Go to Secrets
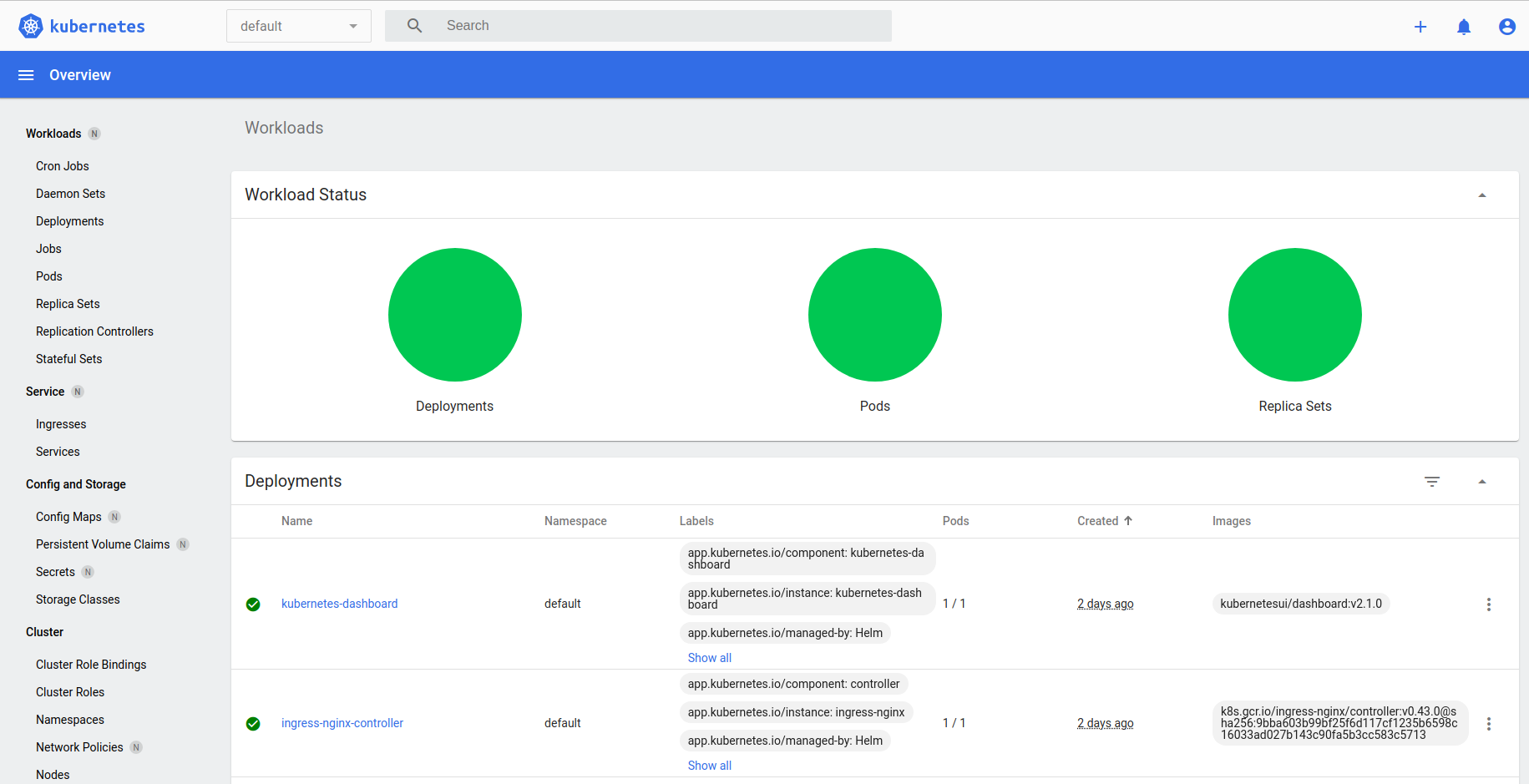 (x=55, y=572)
